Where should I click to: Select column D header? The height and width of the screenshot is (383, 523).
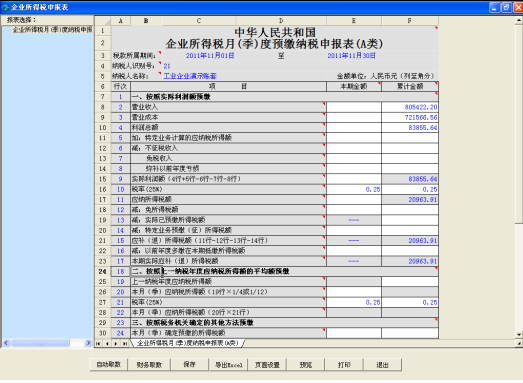pyautogui.click(x=281, y=21)
